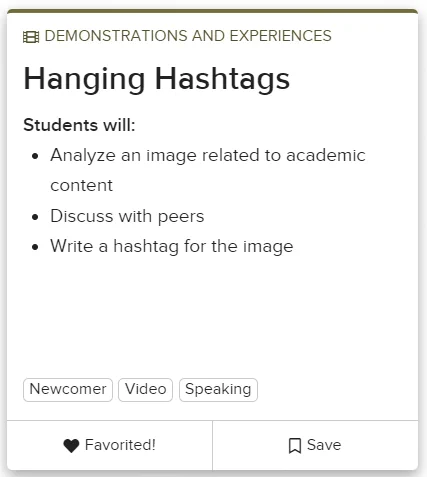Screen dimensions: 427x477
Task: Click the bullet dot before 'Discuss with peers'
Action: [35, 217]
